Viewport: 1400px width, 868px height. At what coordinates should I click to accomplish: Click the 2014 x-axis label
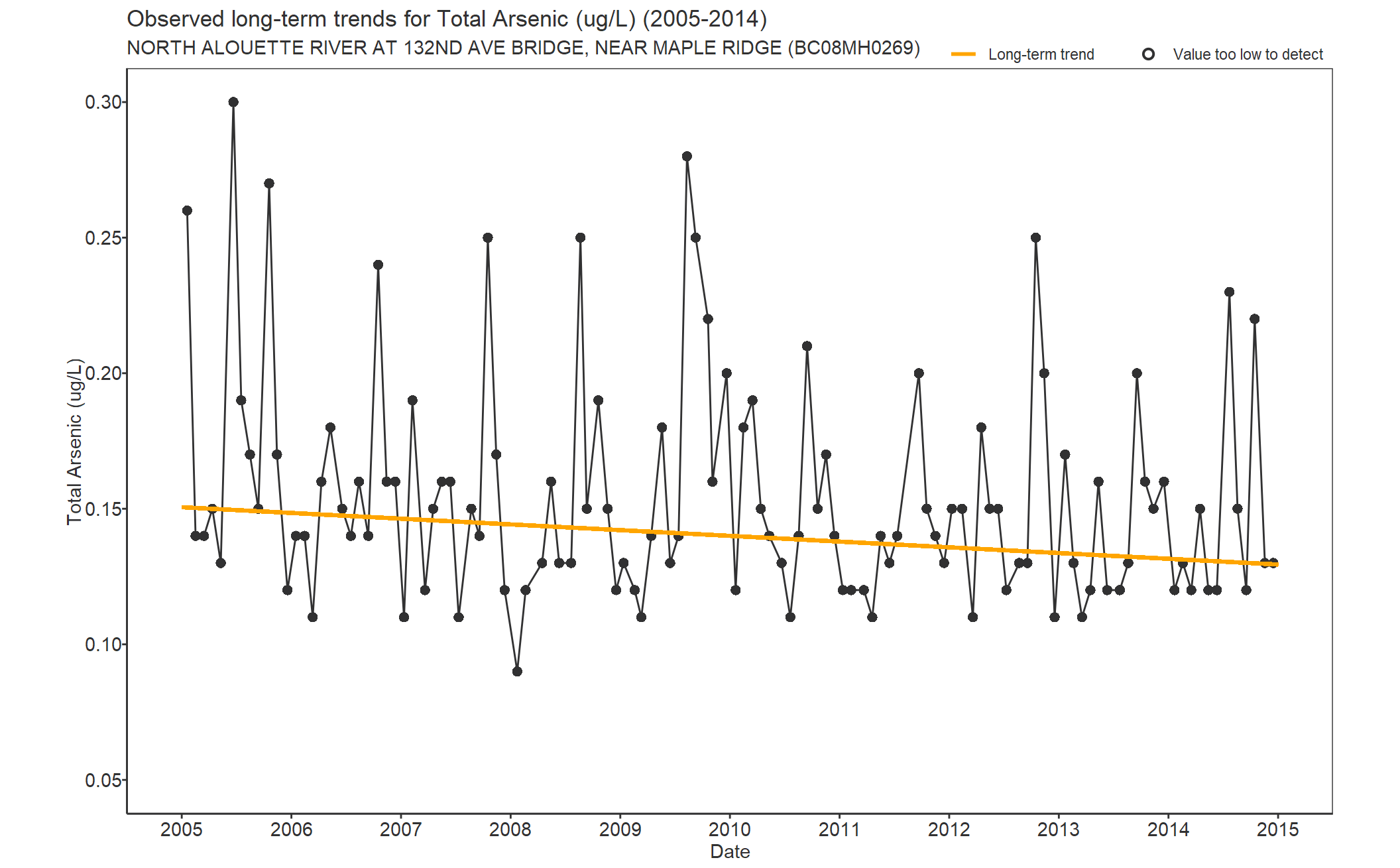pyautogui.click(x=1168, y=830)
